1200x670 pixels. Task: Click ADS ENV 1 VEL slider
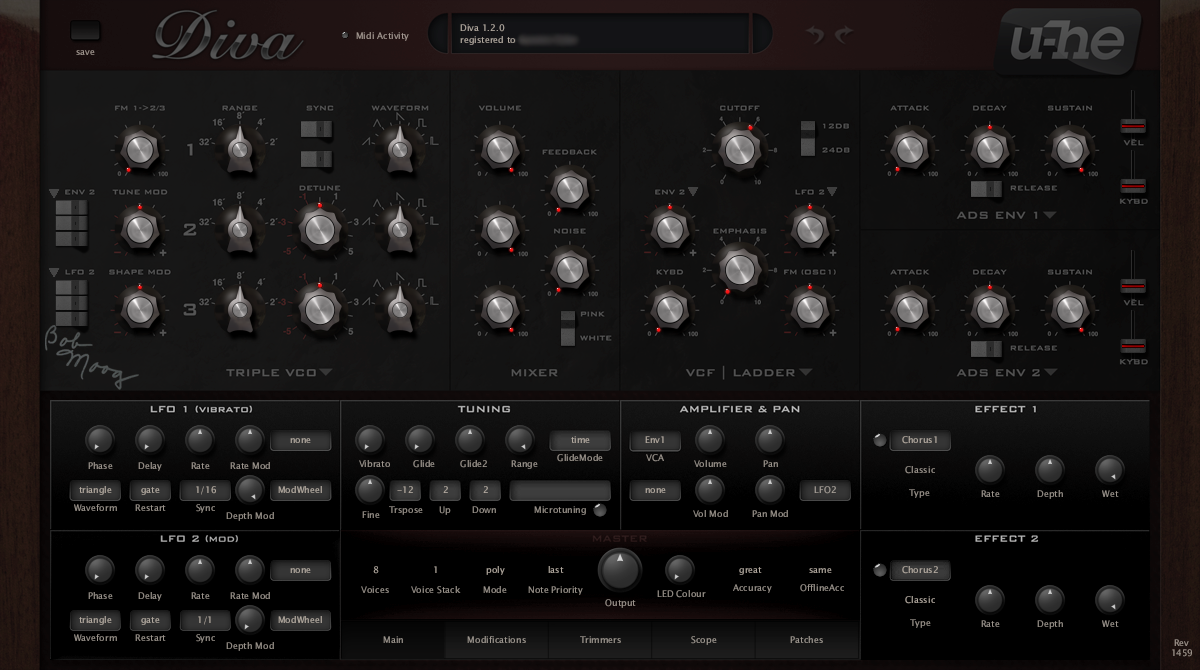click(1132, 125)
